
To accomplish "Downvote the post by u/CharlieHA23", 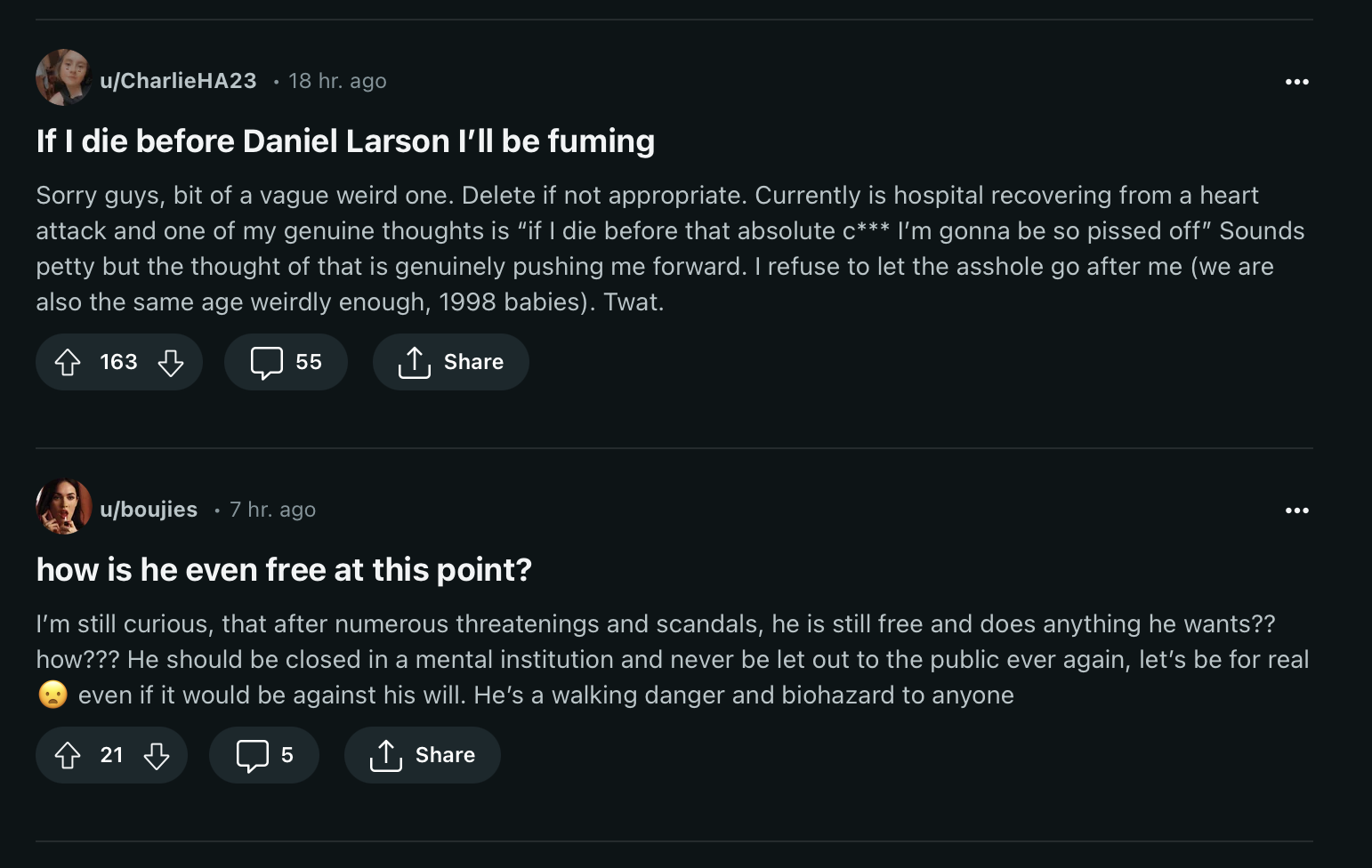I will (171, 362).
